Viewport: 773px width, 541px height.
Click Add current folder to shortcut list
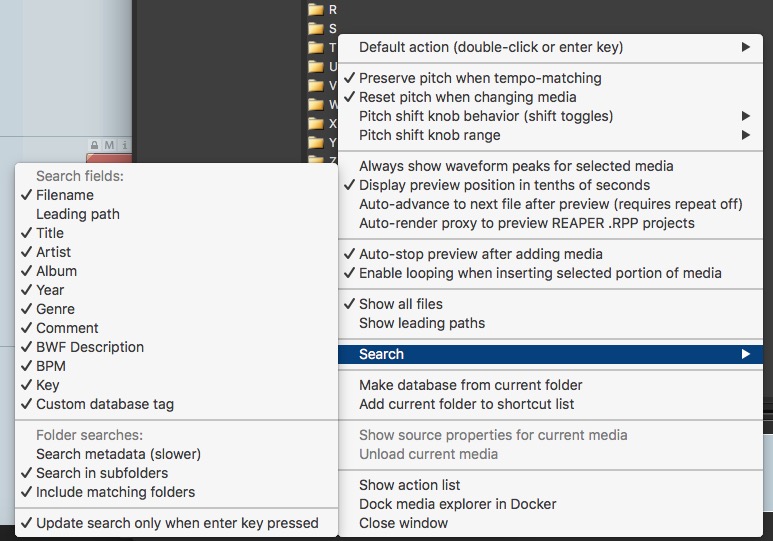pyautogui.click(x=466, y=404)
